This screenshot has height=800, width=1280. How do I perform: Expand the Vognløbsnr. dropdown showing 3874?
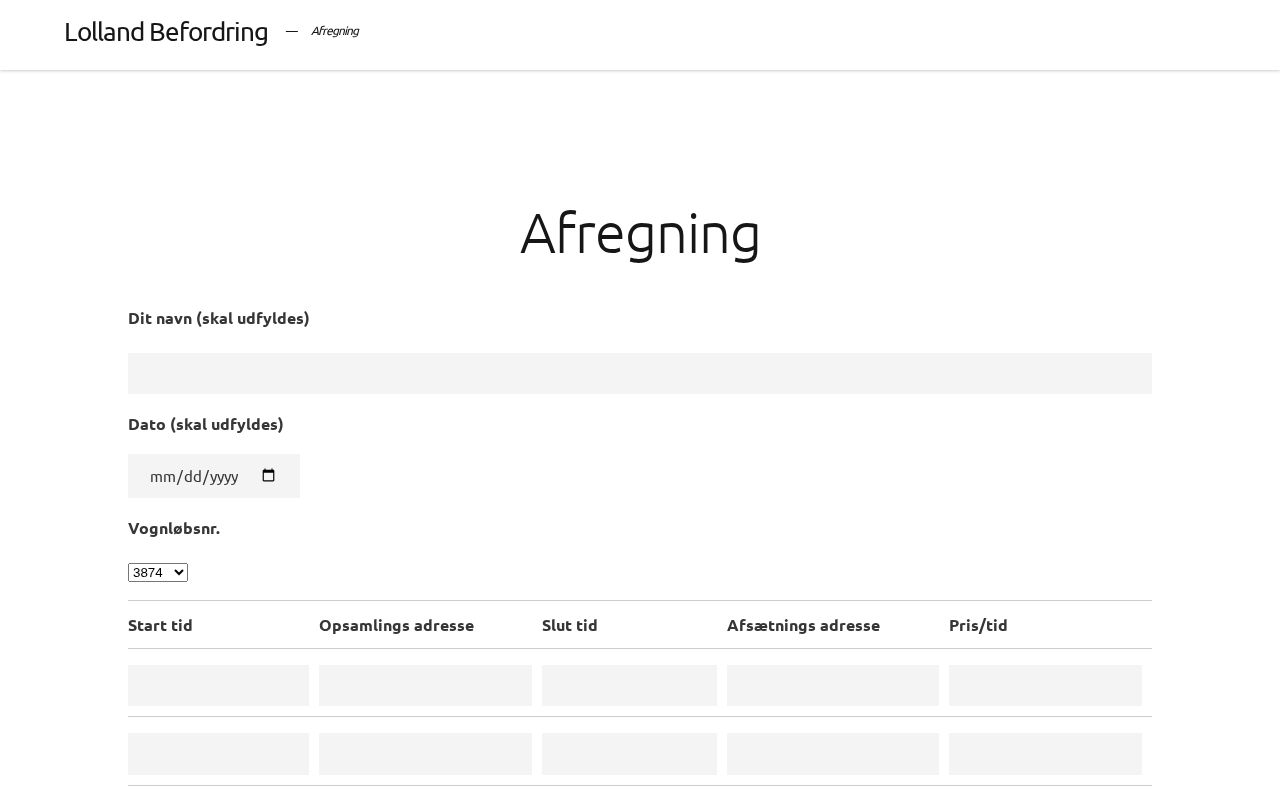pyautogui.click(x=158, y=572)
